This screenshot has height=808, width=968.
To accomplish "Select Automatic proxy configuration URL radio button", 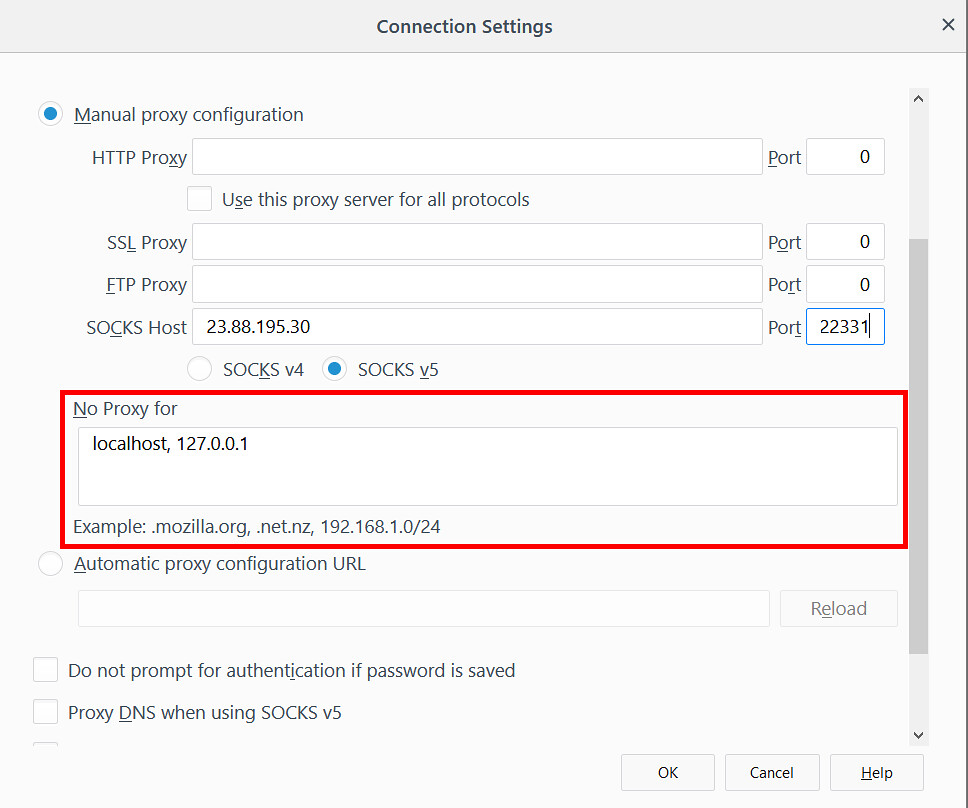I will [51, 564].
